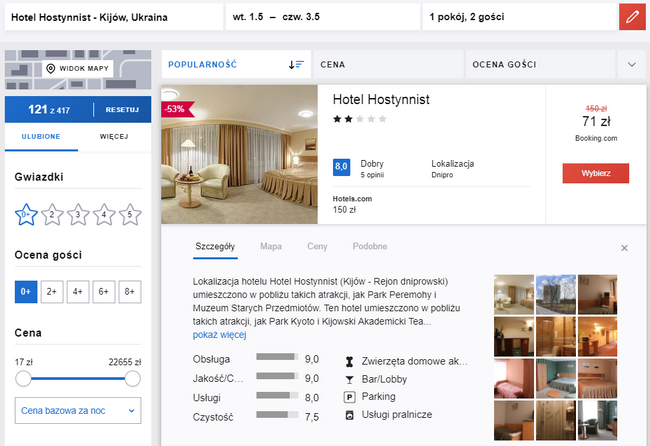Click the Obsługa 9,0 rating row
The width and height of the screenshot is (650, 446).
point(256,359)
